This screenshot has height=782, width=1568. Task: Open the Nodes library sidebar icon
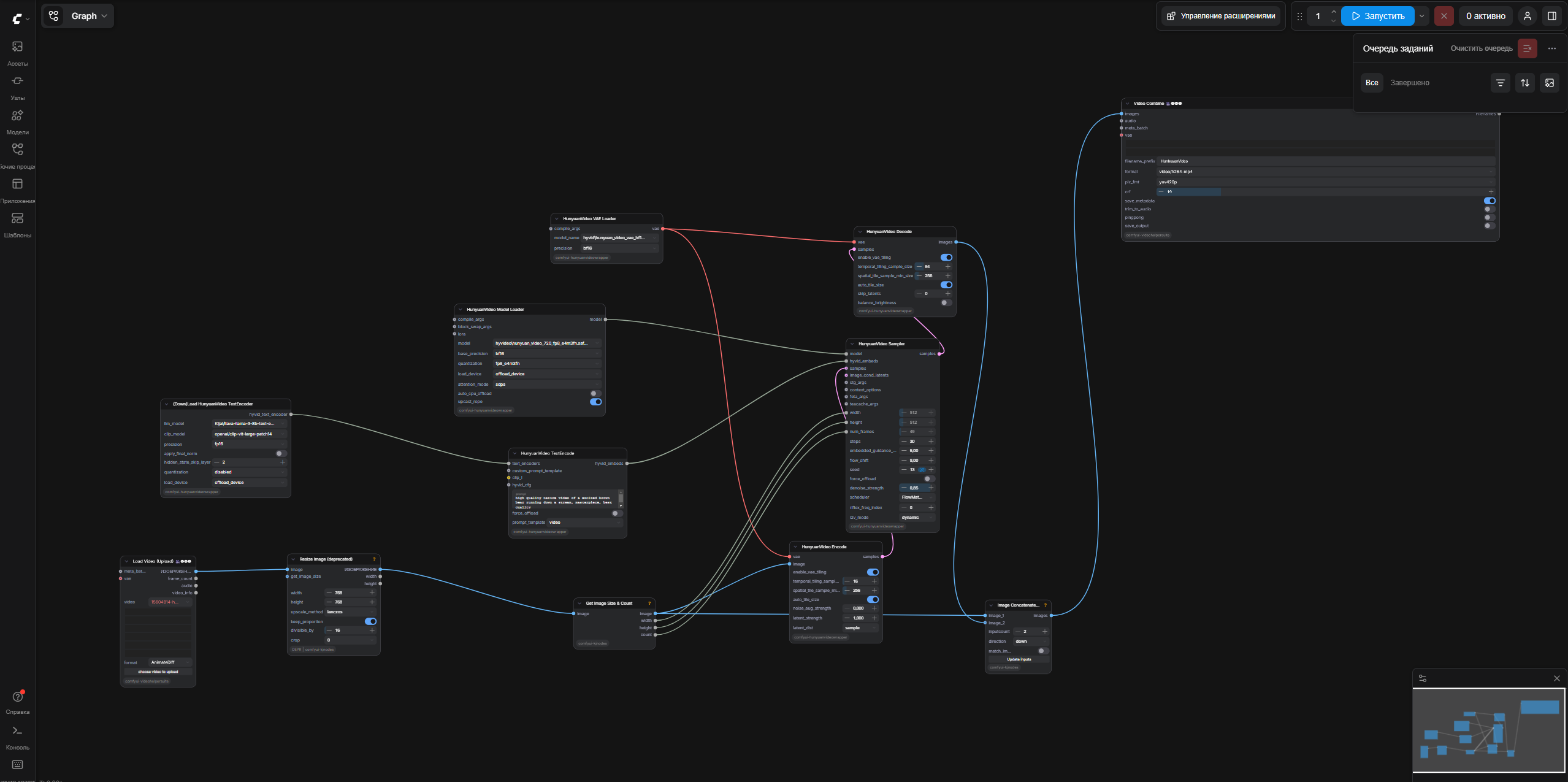(18, 87)
